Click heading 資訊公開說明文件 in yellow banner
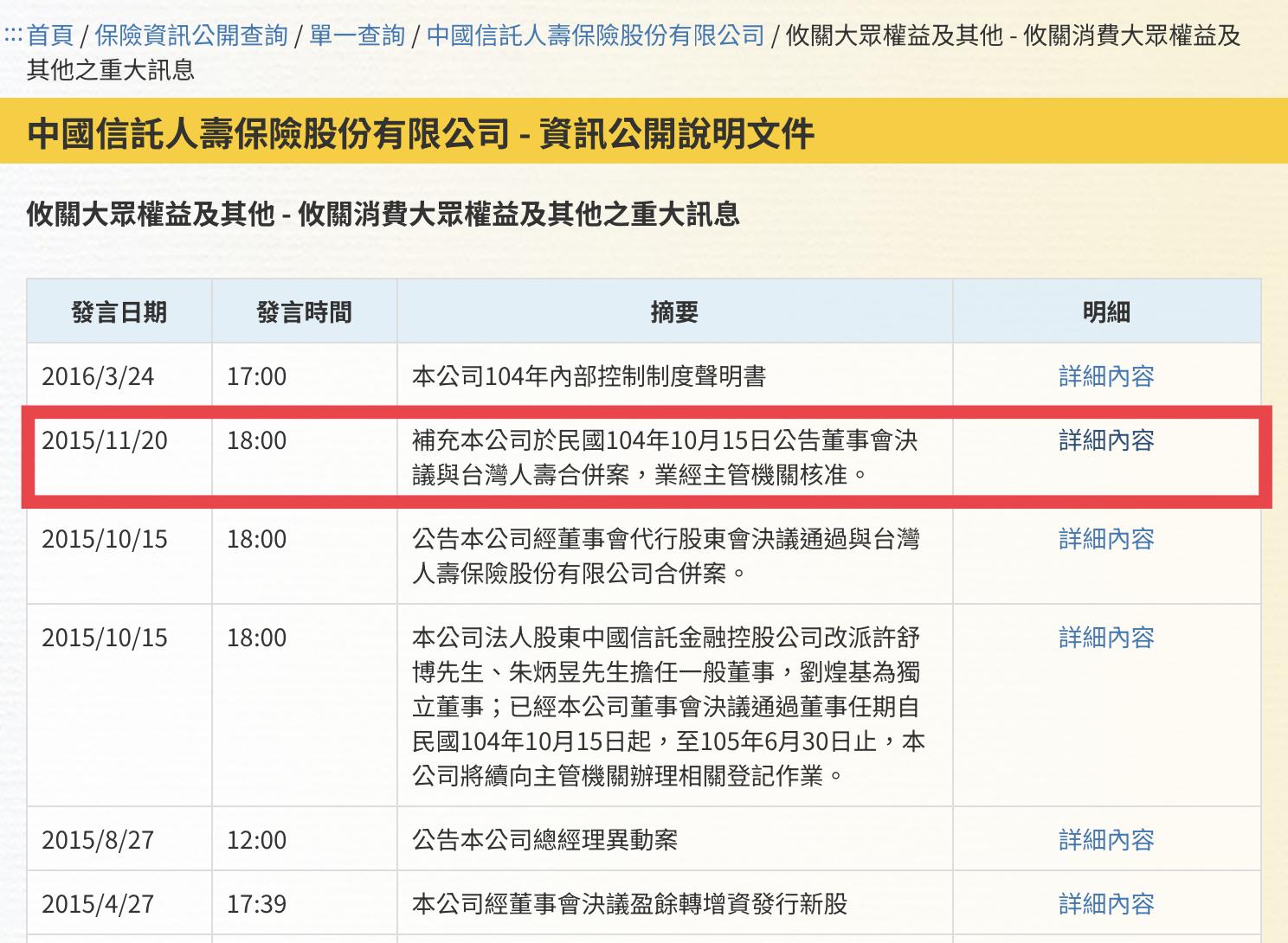Image resolution: width=1288 pixels, height=943 pixels. point(676,133)
